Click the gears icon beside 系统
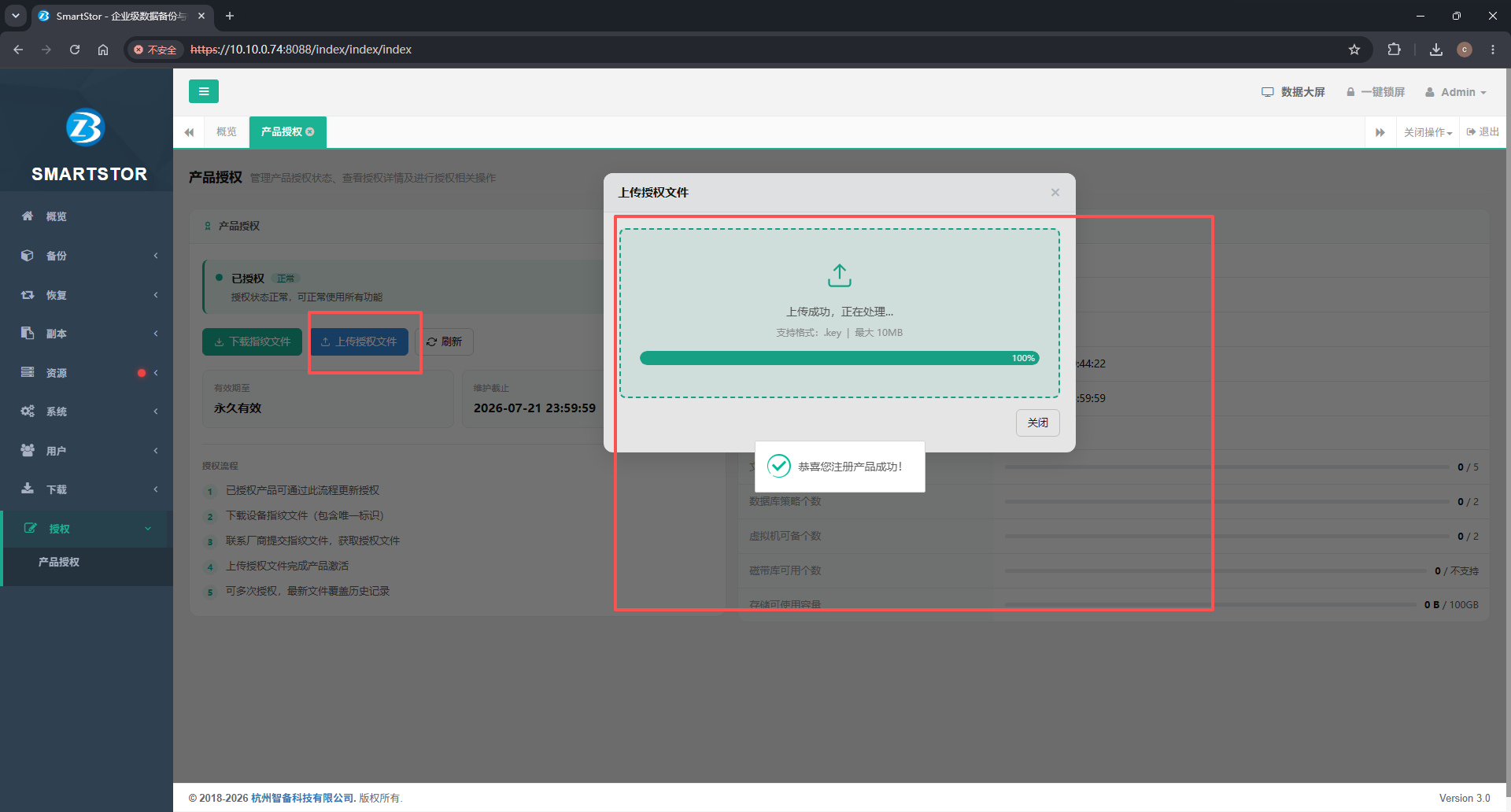The height and width of the screenshot is (812, 1511). point(28,411)
